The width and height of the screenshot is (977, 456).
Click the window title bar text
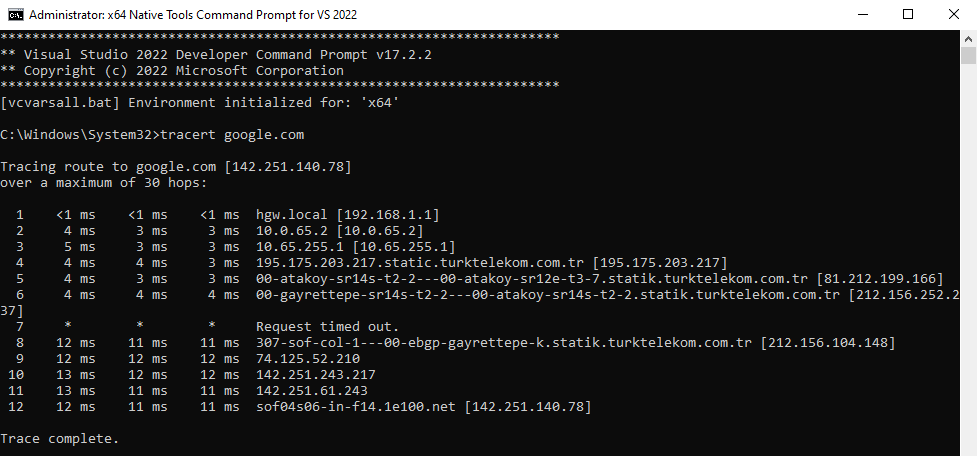(193, 14)
